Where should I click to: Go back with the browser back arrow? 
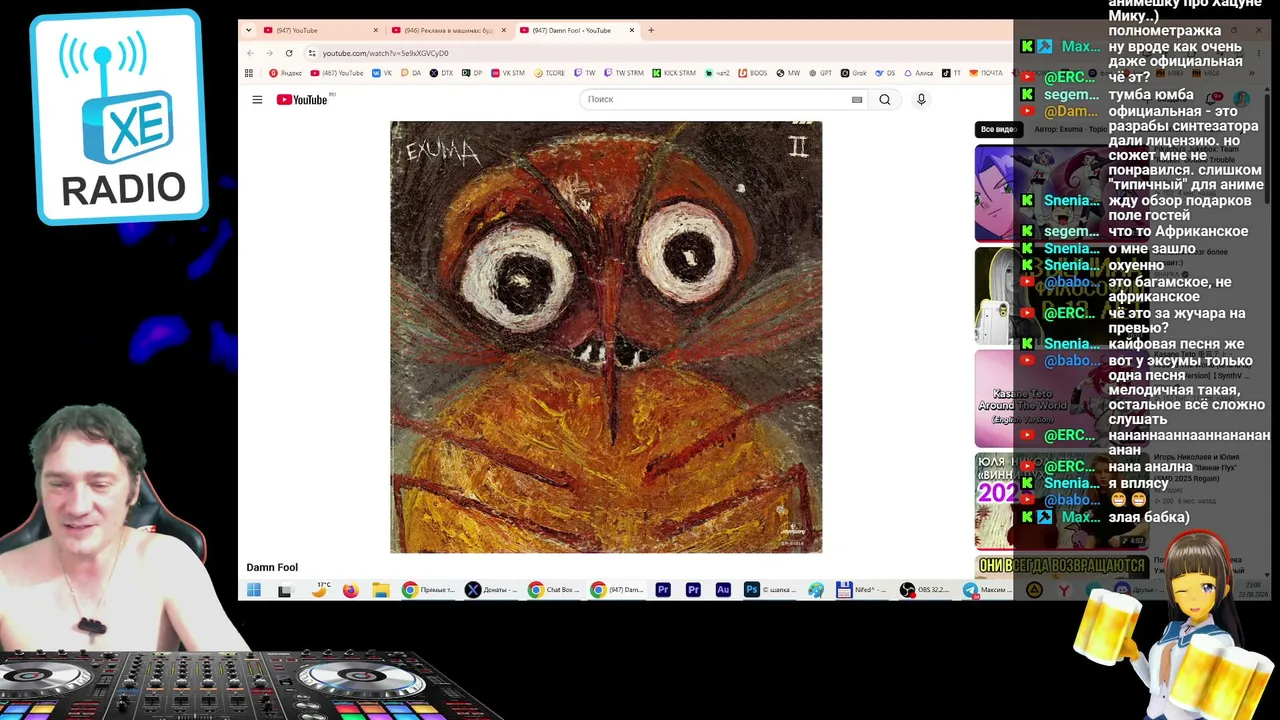[250, 53]
